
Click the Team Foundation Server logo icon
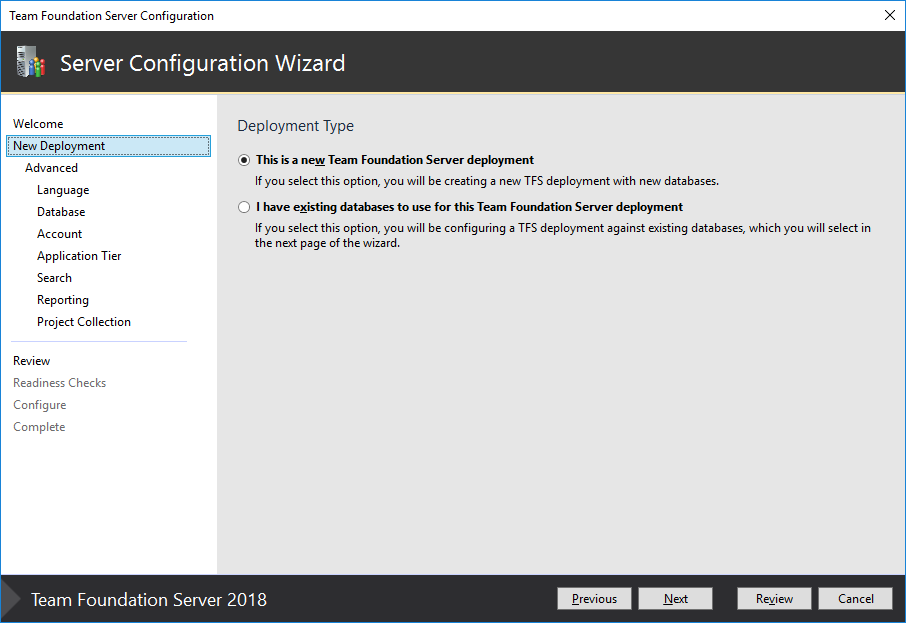[x=29, y=62]
